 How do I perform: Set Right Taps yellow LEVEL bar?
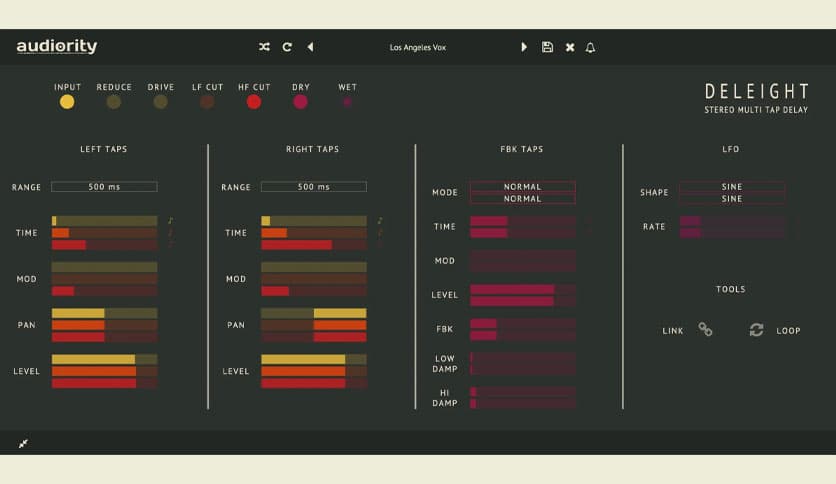pyautogui.click(x=314, y=359)
